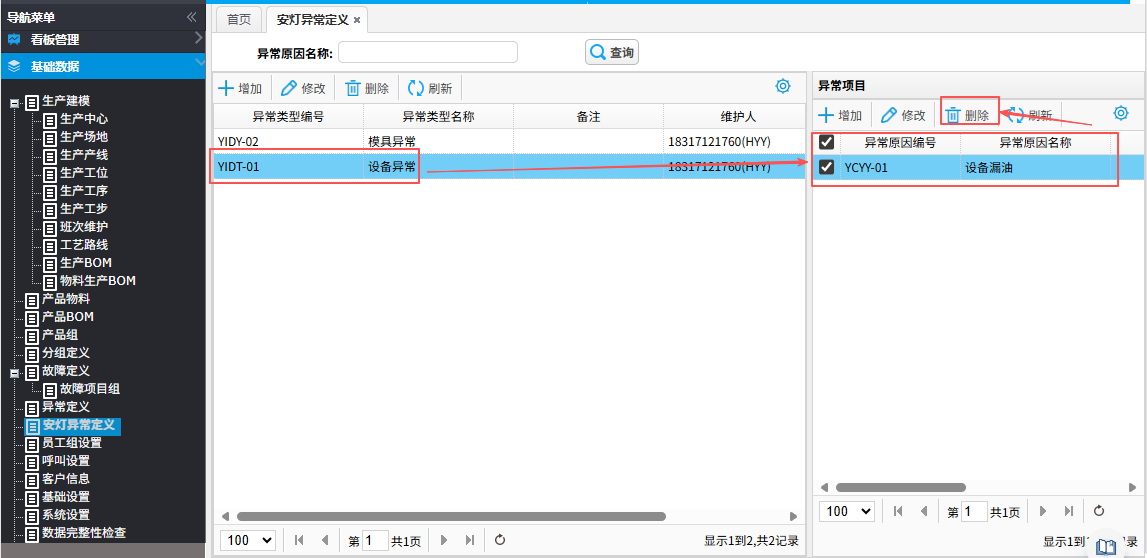
Task: Click the 增加 plus icon in left toolbar
Action: (x=227, y=88)
